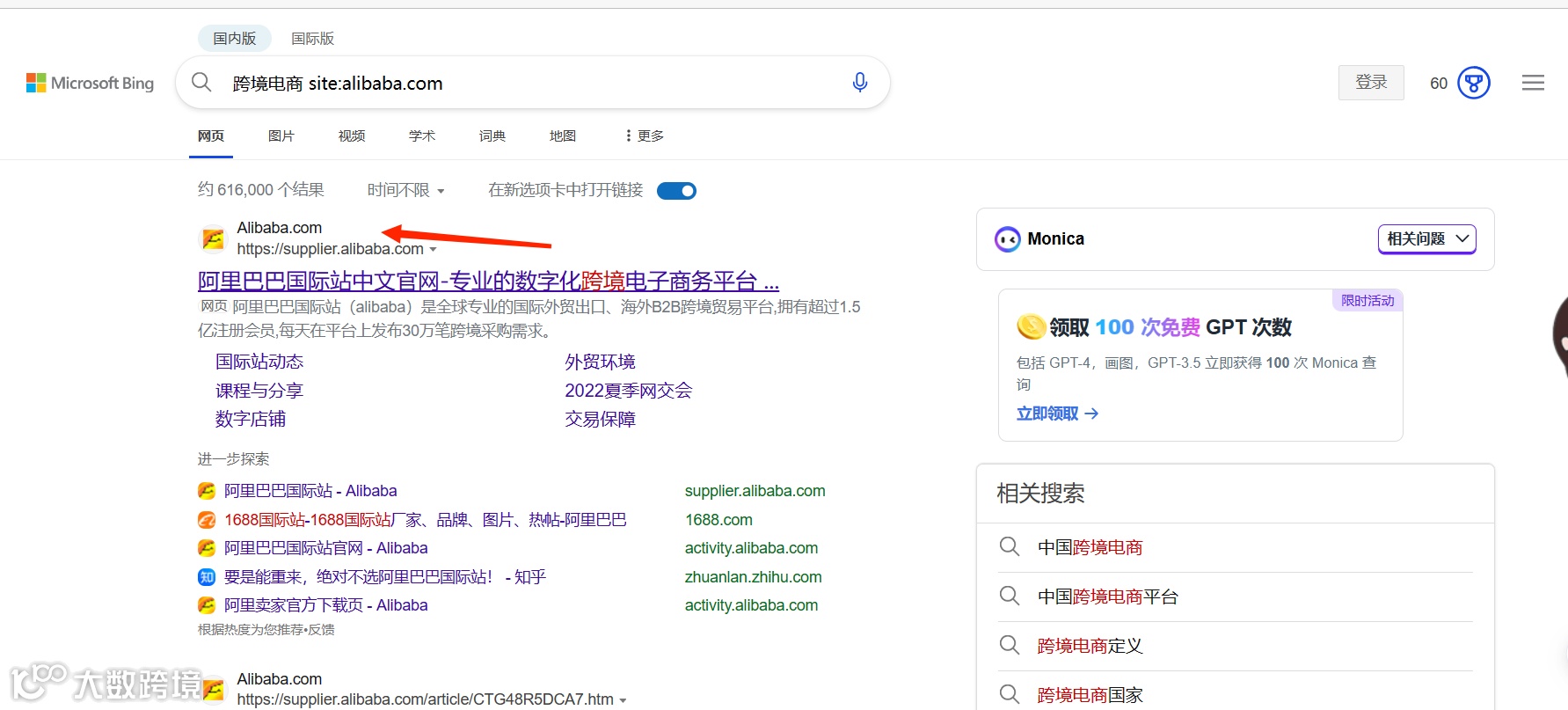This screenshot has width=1568, height=710.
Task: Click the magnifier search icon in search box
Action: (201, 83)
